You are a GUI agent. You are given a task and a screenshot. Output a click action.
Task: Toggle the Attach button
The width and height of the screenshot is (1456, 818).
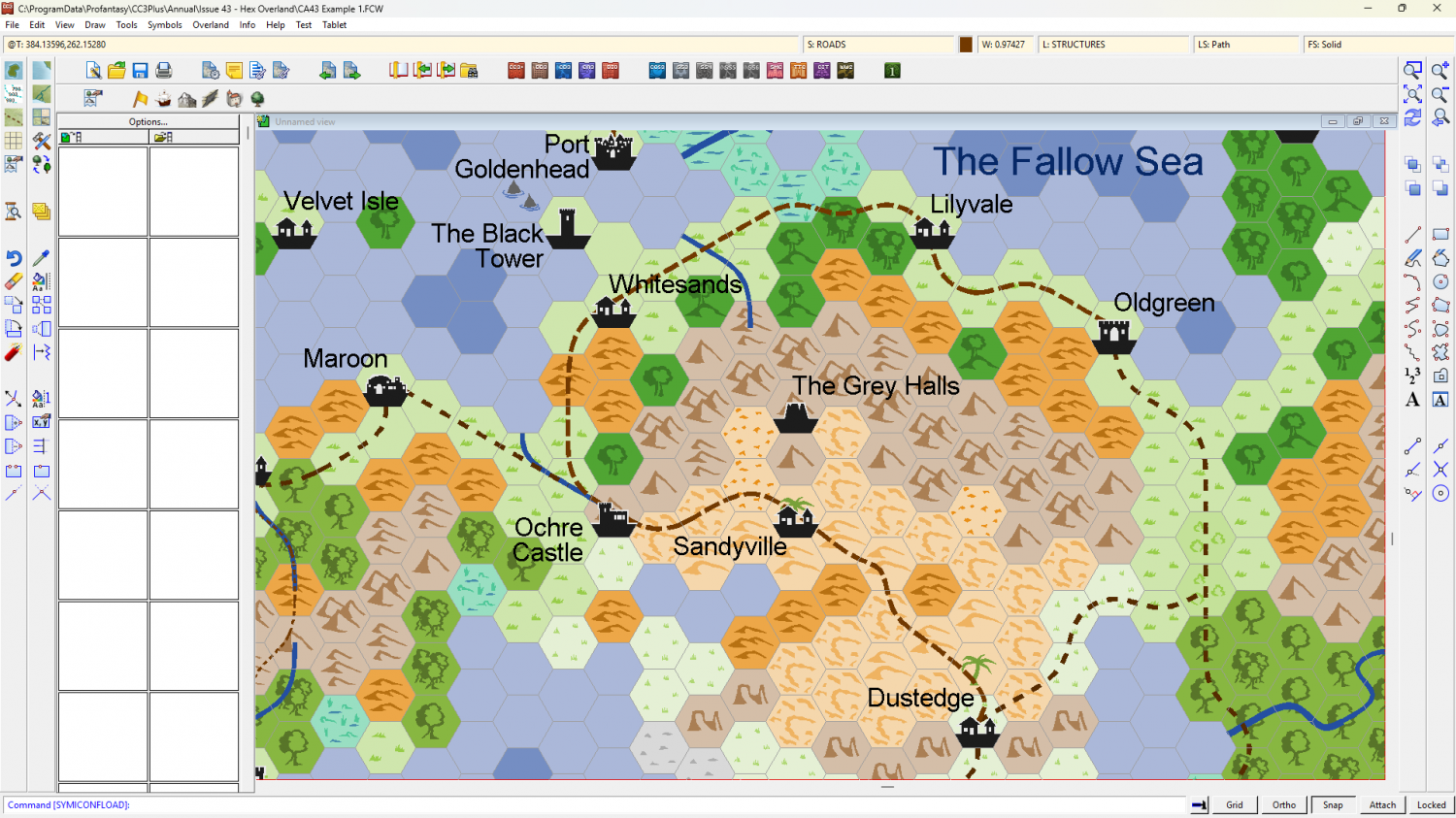1382,804
